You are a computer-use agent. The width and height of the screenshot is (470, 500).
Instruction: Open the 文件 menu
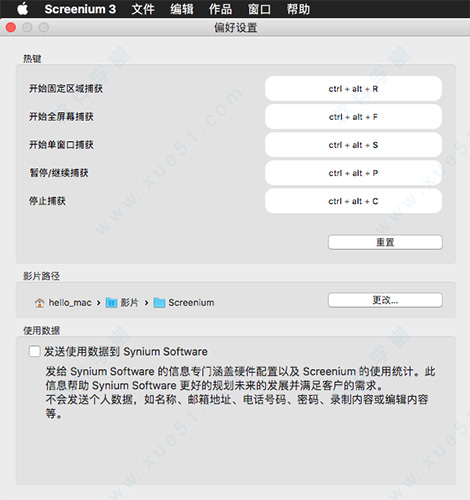tap(143, 9)
